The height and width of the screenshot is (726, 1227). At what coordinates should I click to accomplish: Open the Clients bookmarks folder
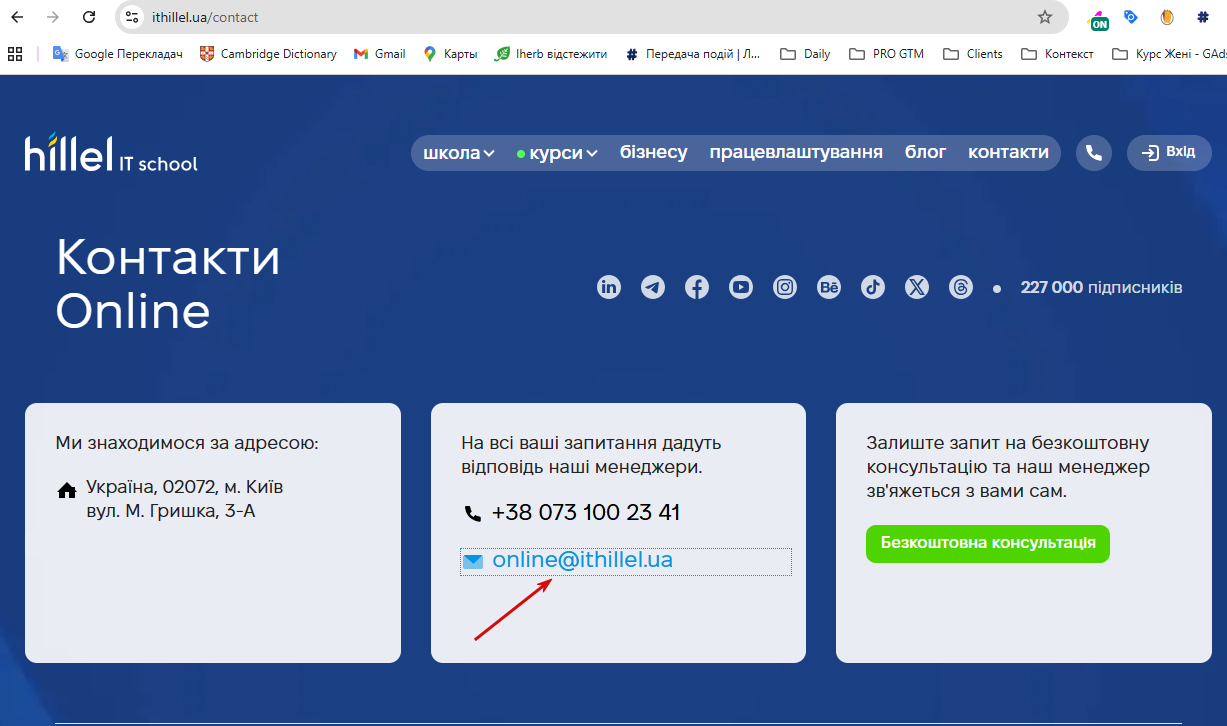[x=973, y=54]
